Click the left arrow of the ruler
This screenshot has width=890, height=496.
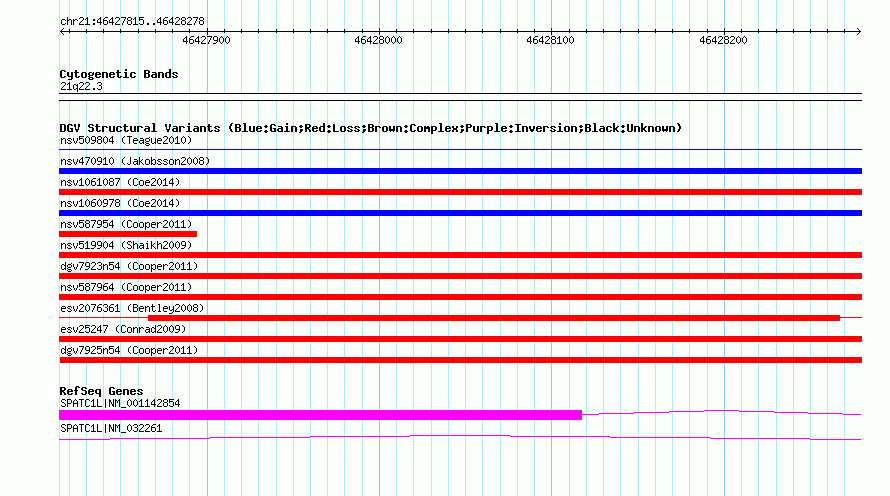[63, 32]
